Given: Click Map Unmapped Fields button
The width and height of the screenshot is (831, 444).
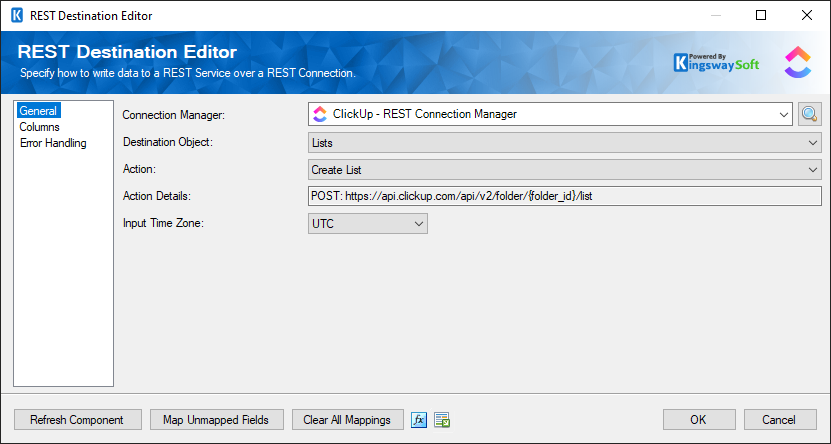Looking at the screenshot, I should (x=216, y=420).
